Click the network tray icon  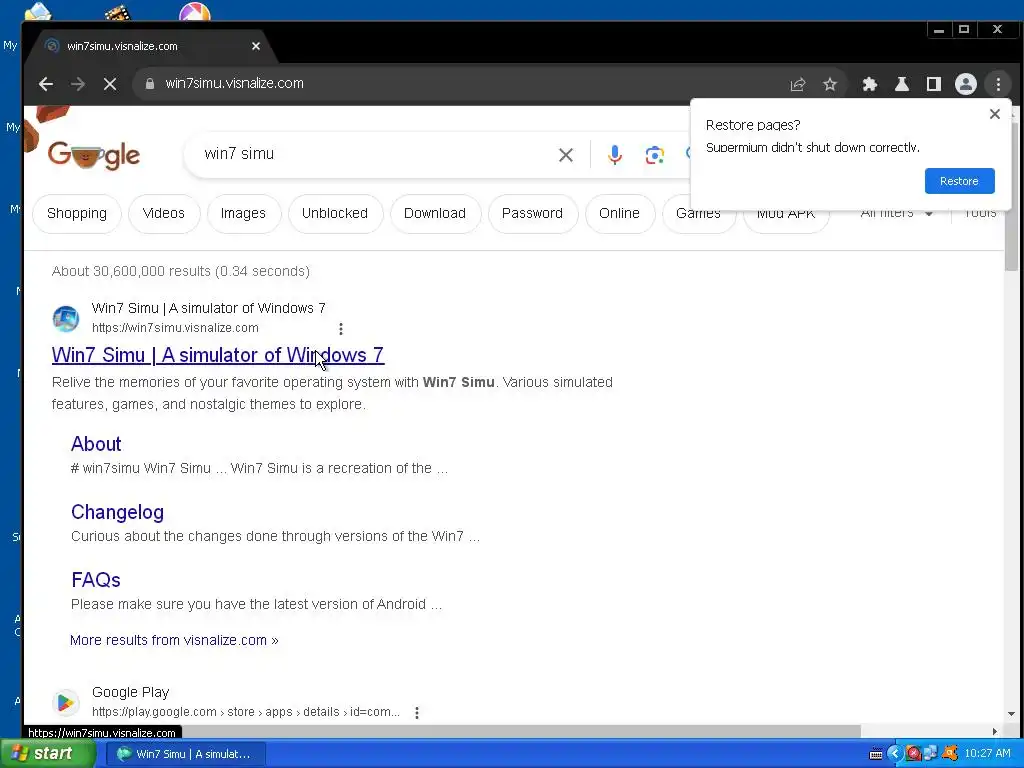tap(930, 754)
